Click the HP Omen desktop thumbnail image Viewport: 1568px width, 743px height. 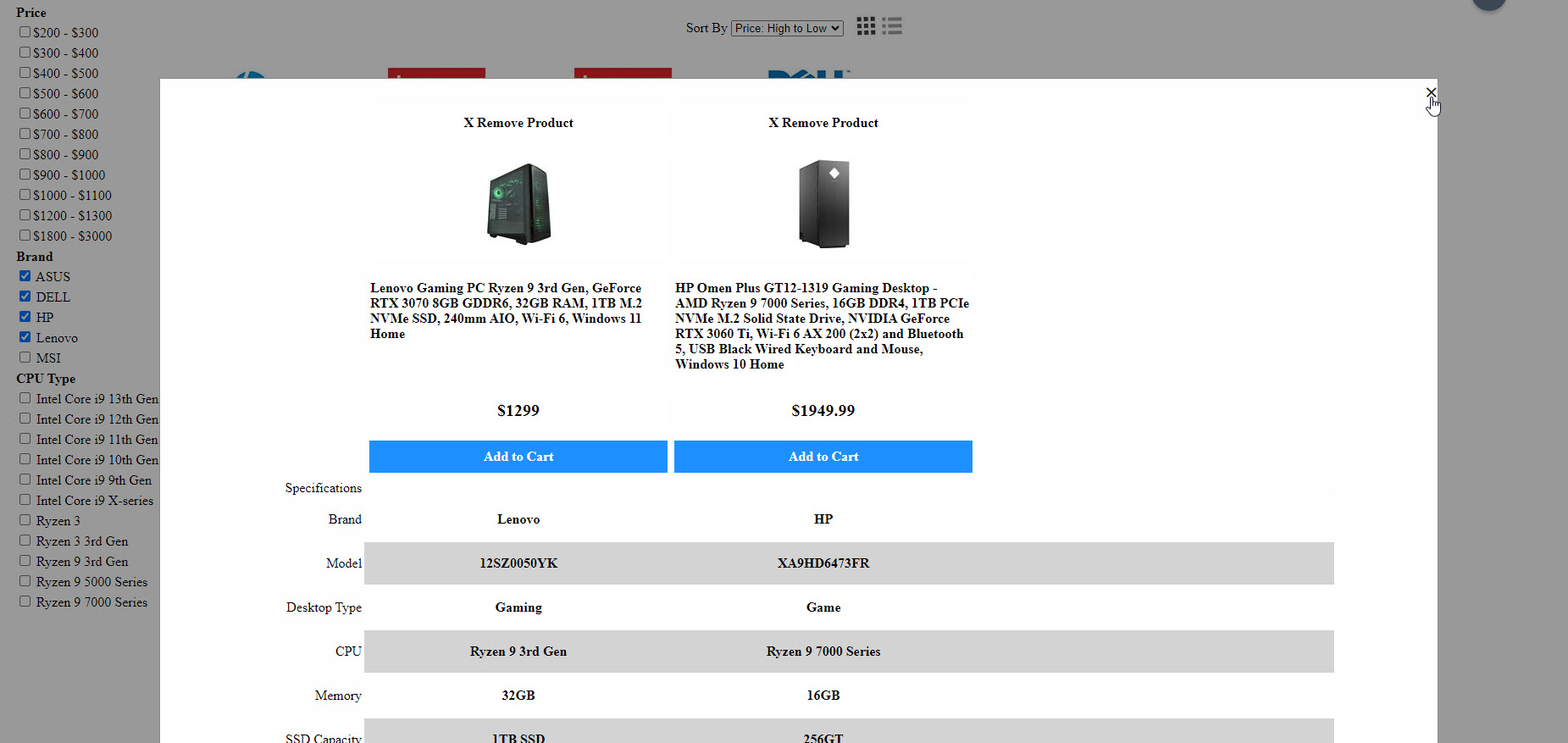point(823,204)
